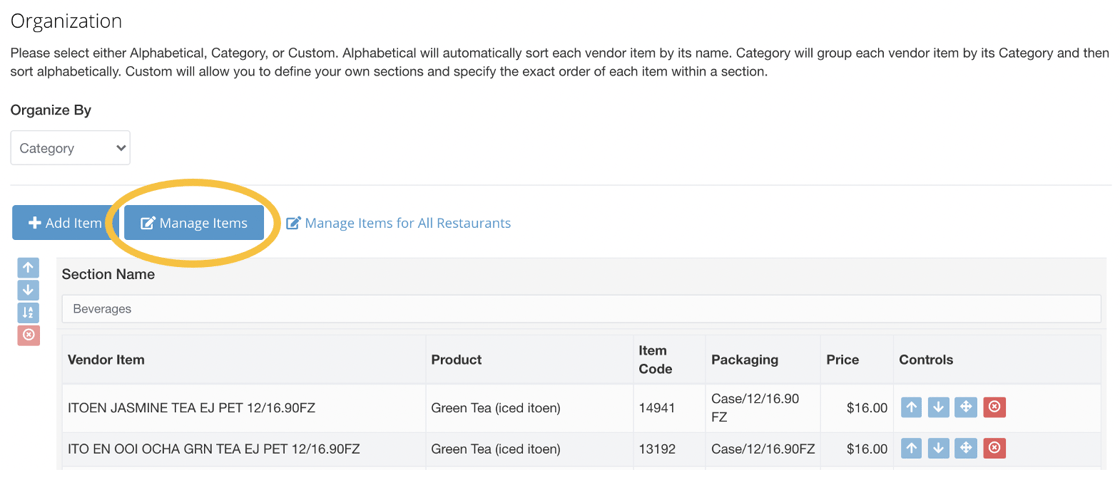Open the Organize By dropdown
The image size is (1120, 487).
click(70, 148)
